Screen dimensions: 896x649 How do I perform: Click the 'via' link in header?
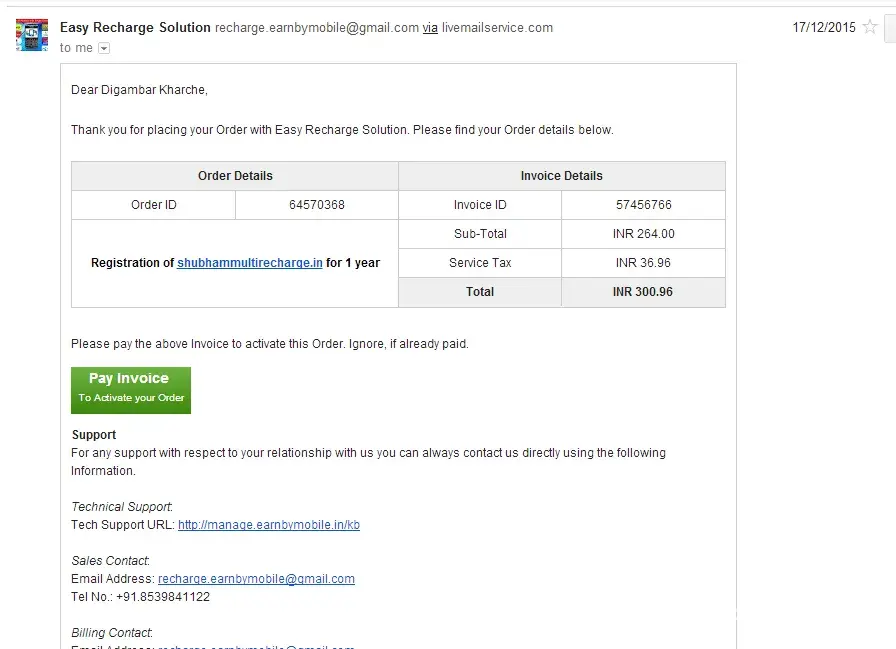[x=430, y=28]
